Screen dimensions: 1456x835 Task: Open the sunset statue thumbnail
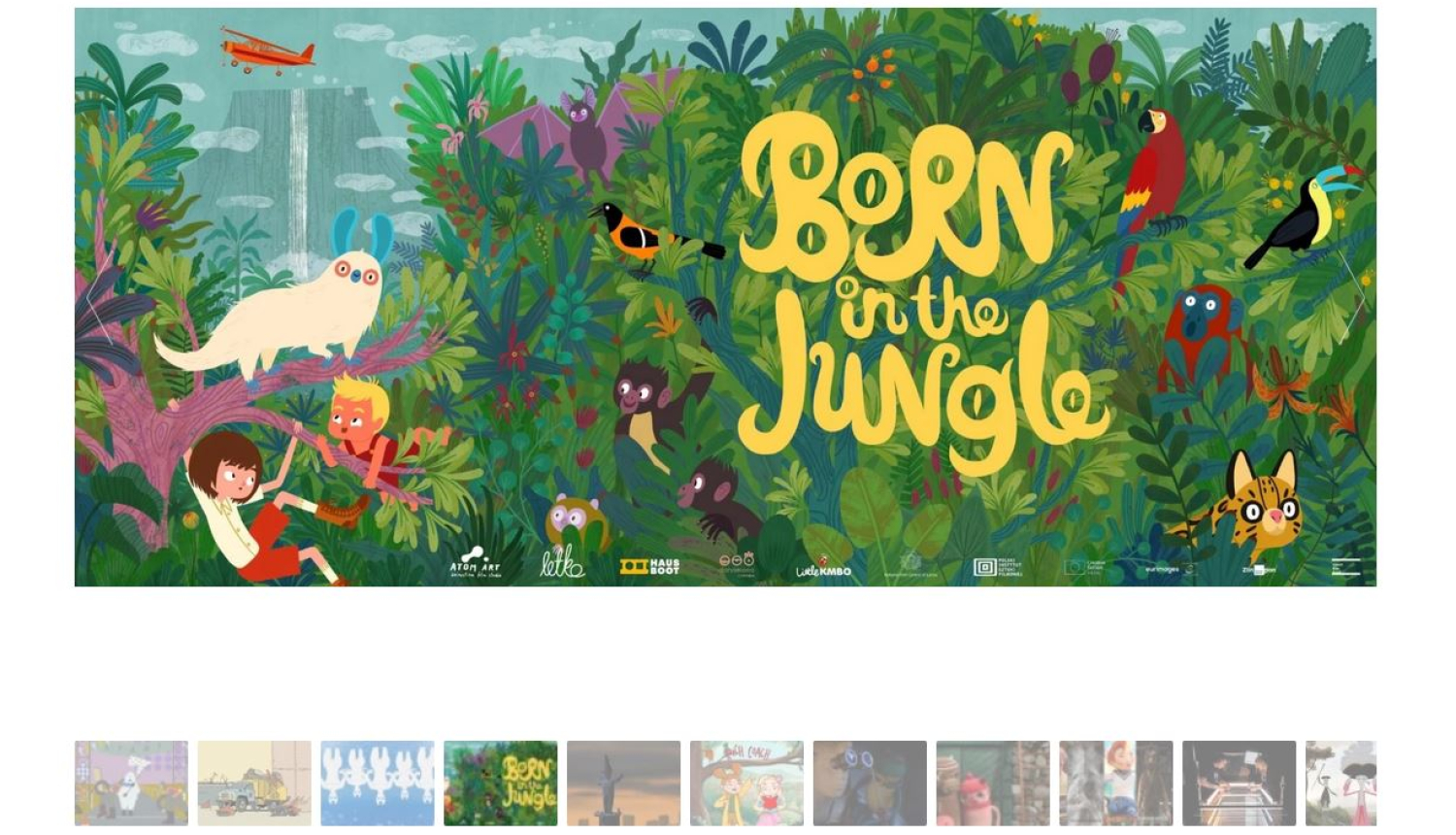click(x=624, y=783)
